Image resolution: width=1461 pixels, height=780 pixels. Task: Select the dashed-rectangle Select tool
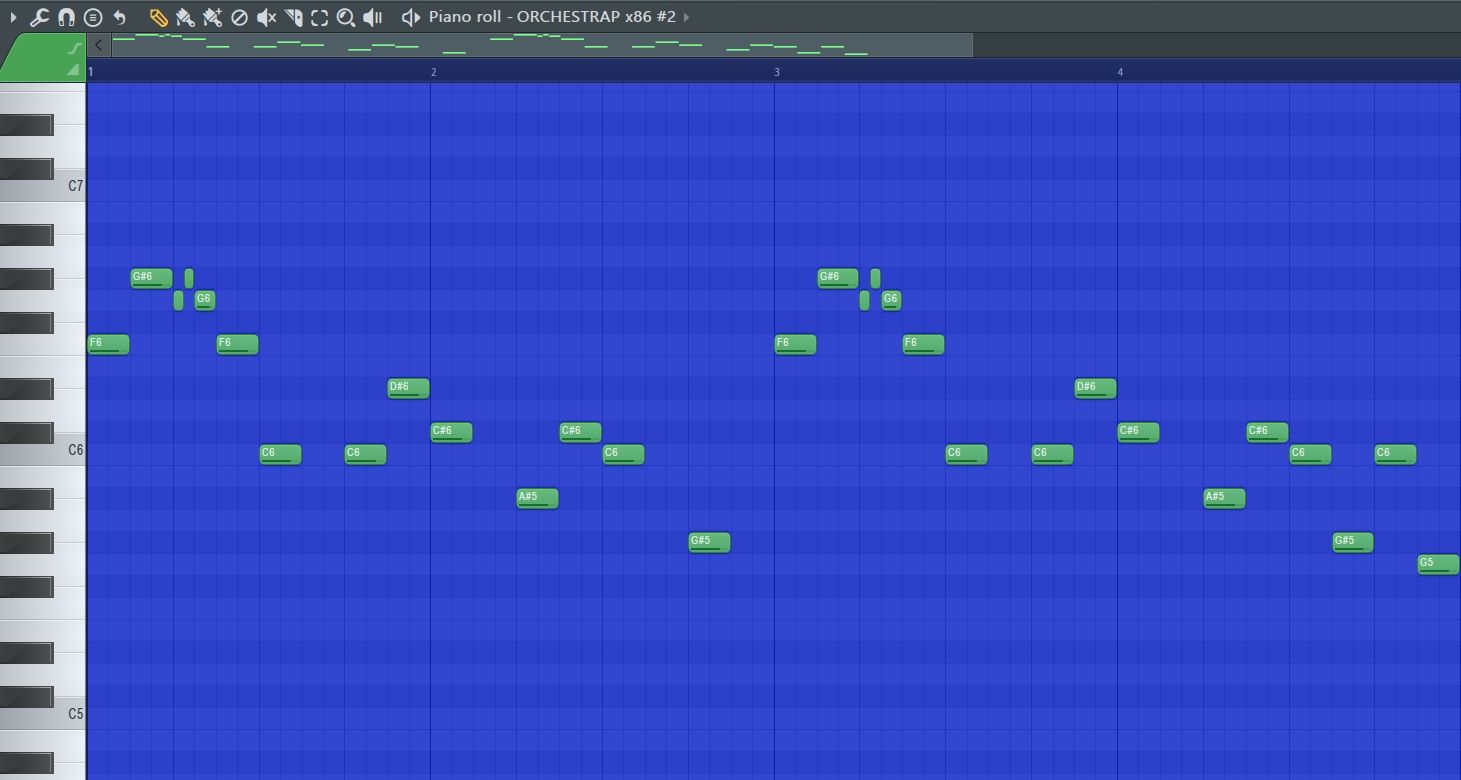[319, 17]
